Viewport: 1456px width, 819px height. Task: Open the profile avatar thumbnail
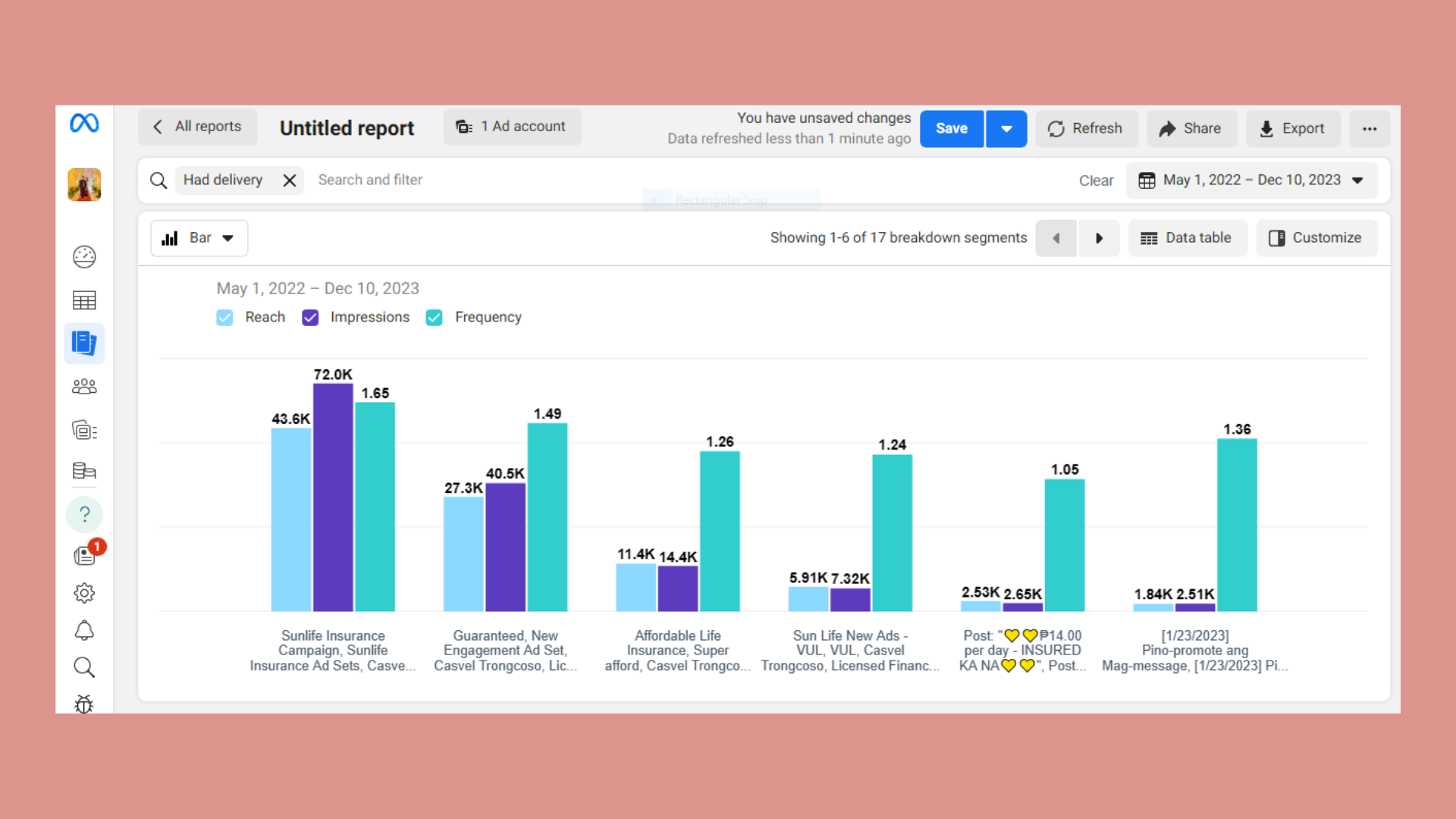click(84, 184)
